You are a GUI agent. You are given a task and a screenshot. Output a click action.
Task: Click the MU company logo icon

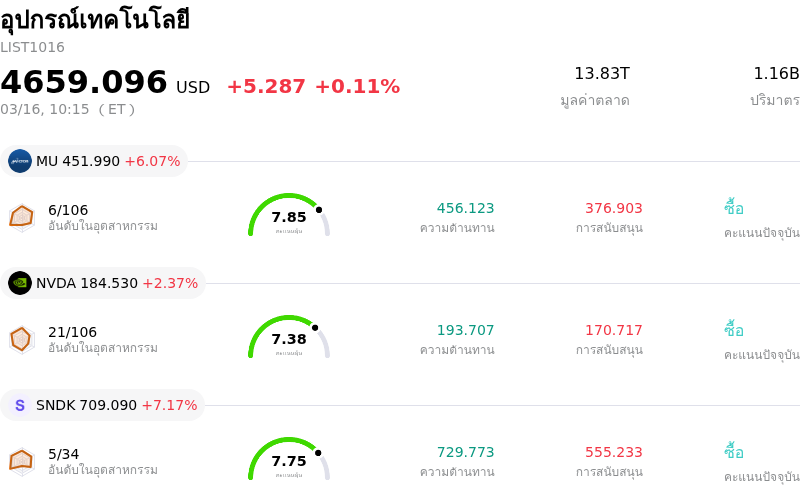click(x=20, y=161)
